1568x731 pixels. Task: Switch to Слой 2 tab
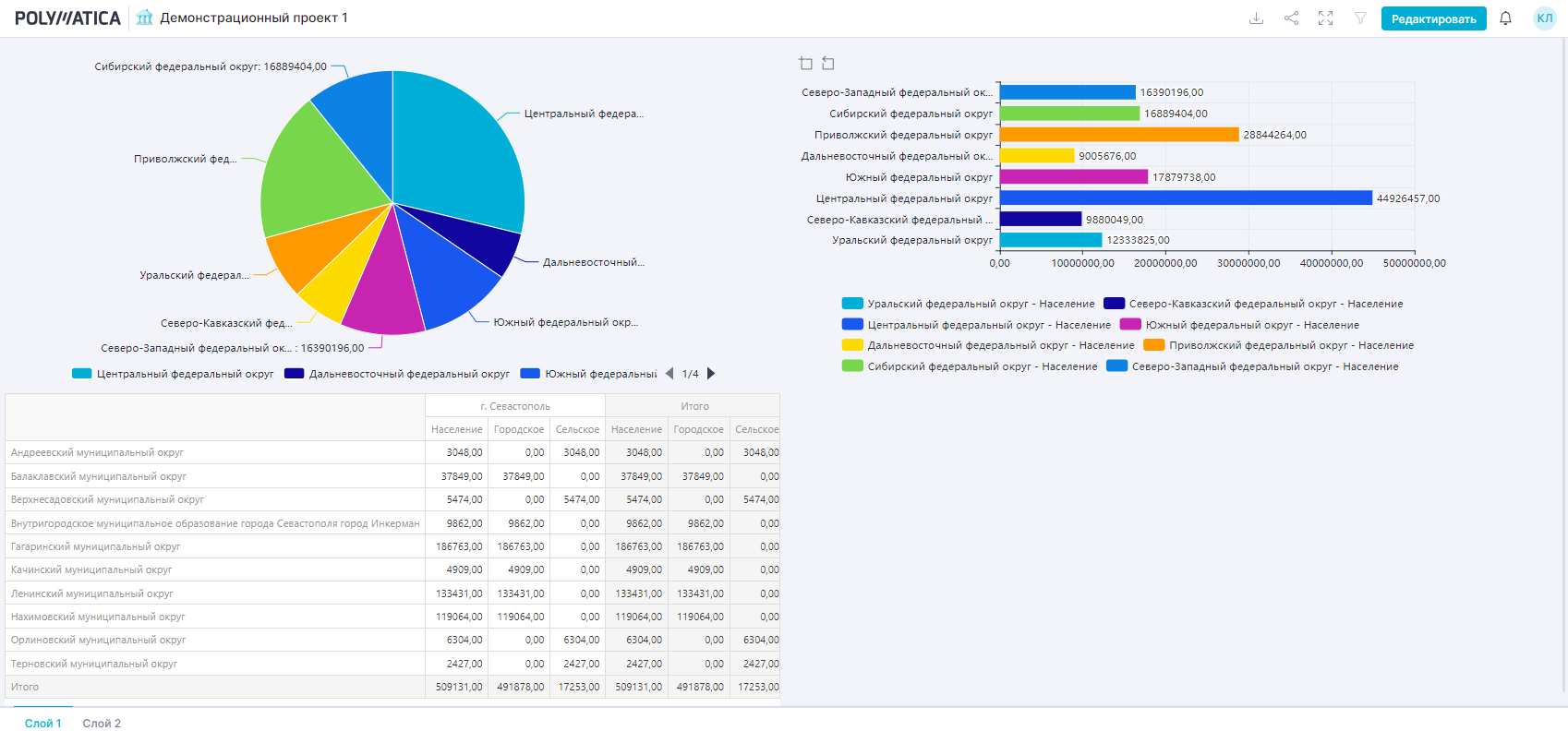pos(102,723)
